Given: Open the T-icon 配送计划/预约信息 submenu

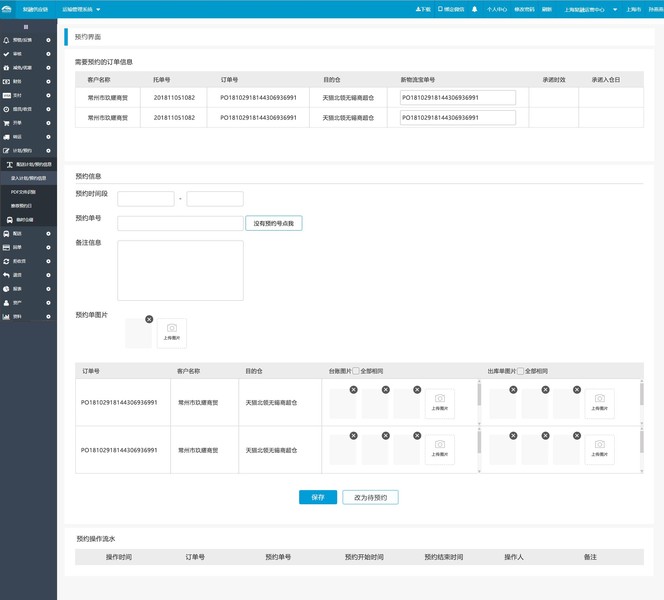Looking at the screenshot, I should (x=28, y=164).
